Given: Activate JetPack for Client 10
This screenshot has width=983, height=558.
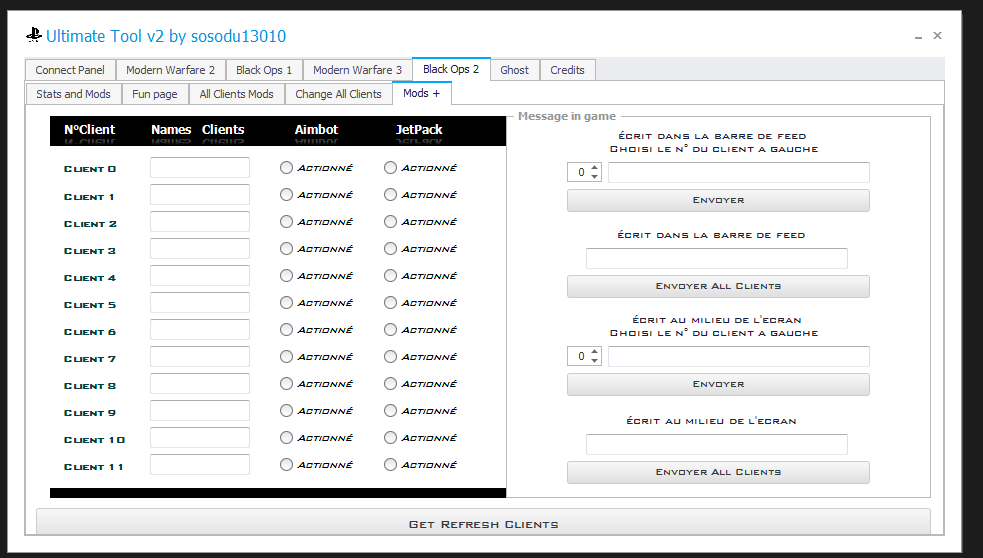Looking at the screenshot, I should (x=391, y=437).
